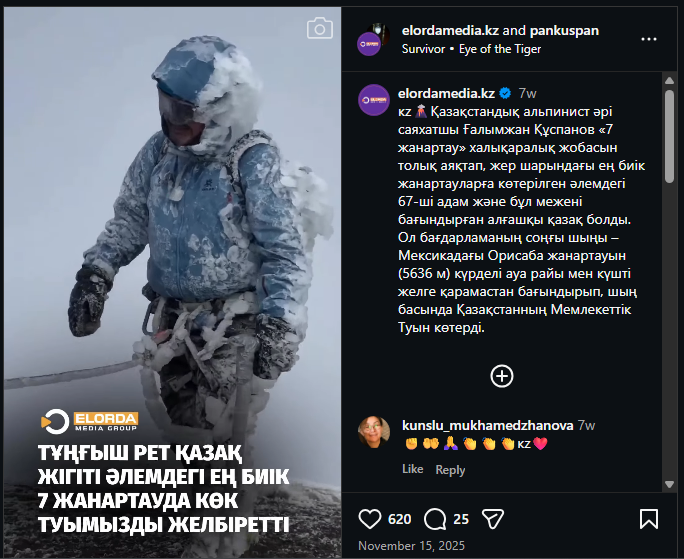Load more comments with plus circle button
This screenshot has width=684, height=559.
502,376
